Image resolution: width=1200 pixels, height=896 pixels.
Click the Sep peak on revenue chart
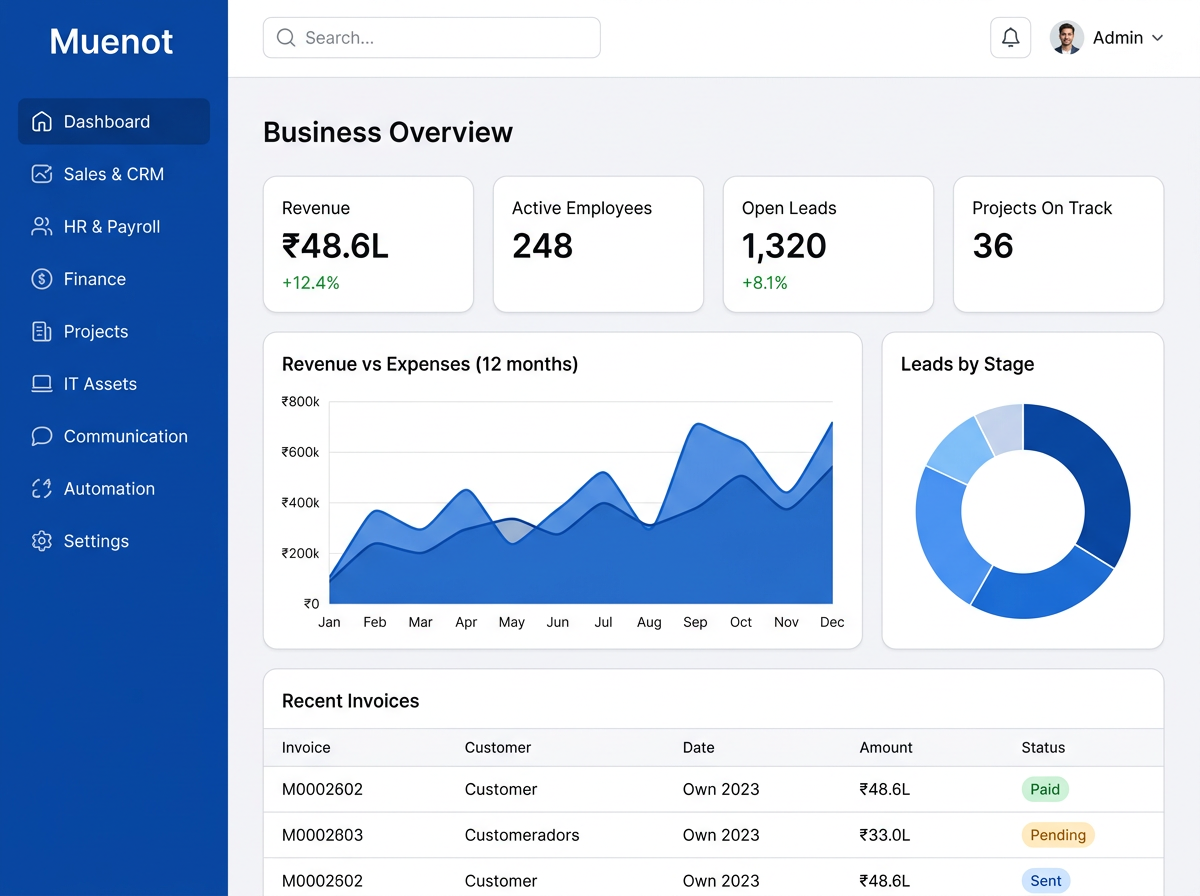(x=698, y=425)
